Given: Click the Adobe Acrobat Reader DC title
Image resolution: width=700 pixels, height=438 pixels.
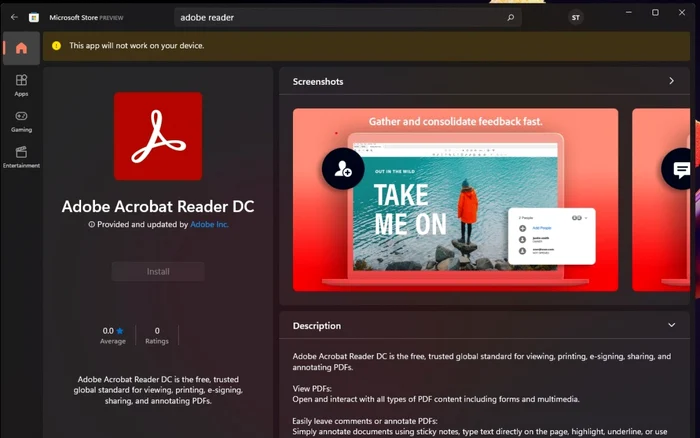Looking at the screenshot, I should 158,206.
